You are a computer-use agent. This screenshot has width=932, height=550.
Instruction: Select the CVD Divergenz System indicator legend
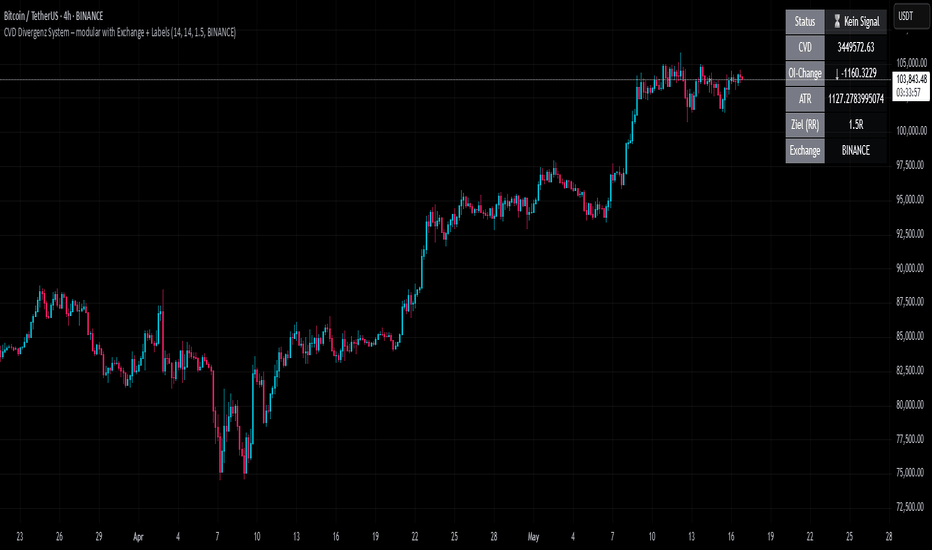119,32
